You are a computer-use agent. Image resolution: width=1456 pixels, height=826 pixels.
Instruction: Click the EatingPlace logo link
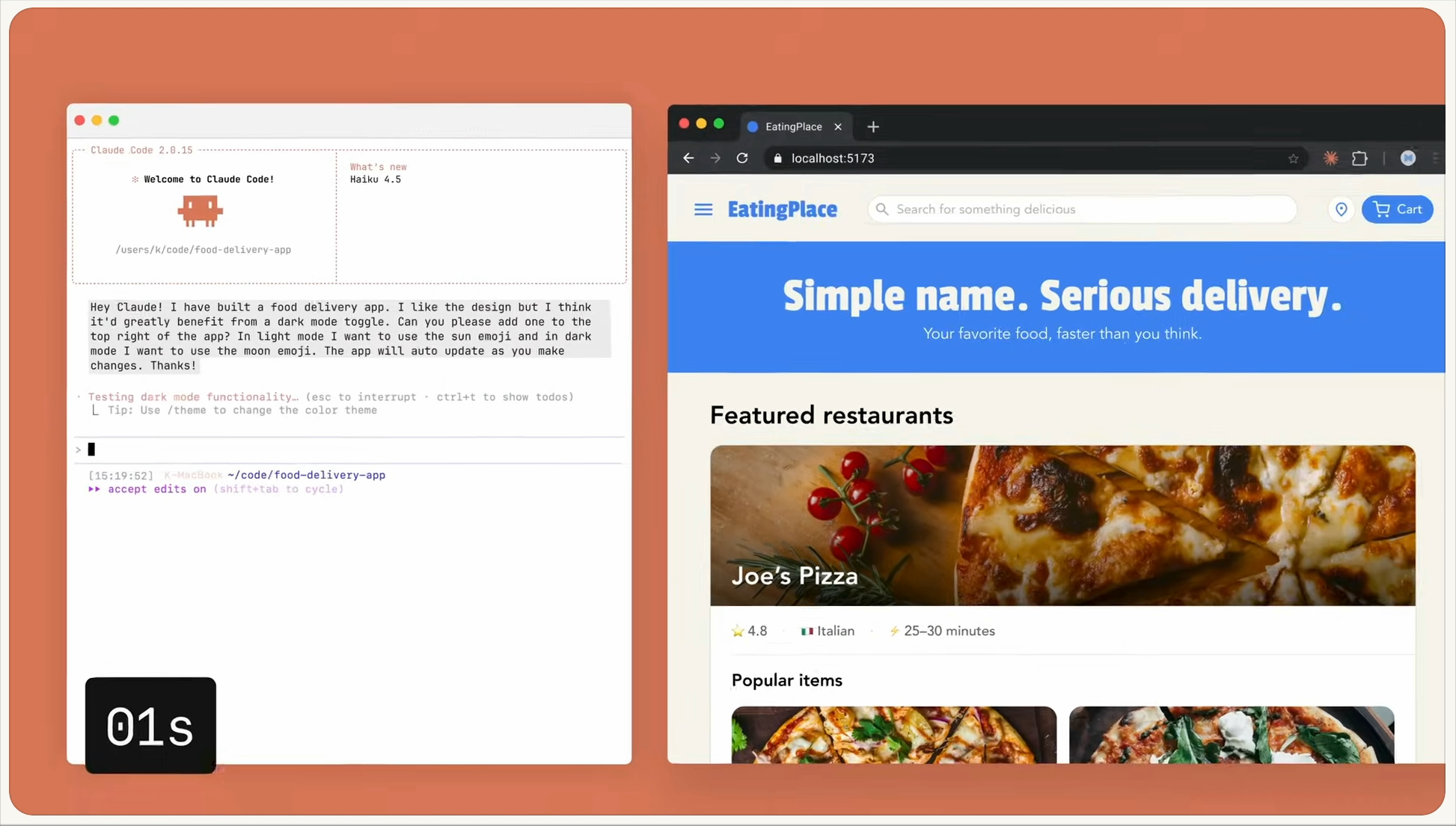(782, 209)
